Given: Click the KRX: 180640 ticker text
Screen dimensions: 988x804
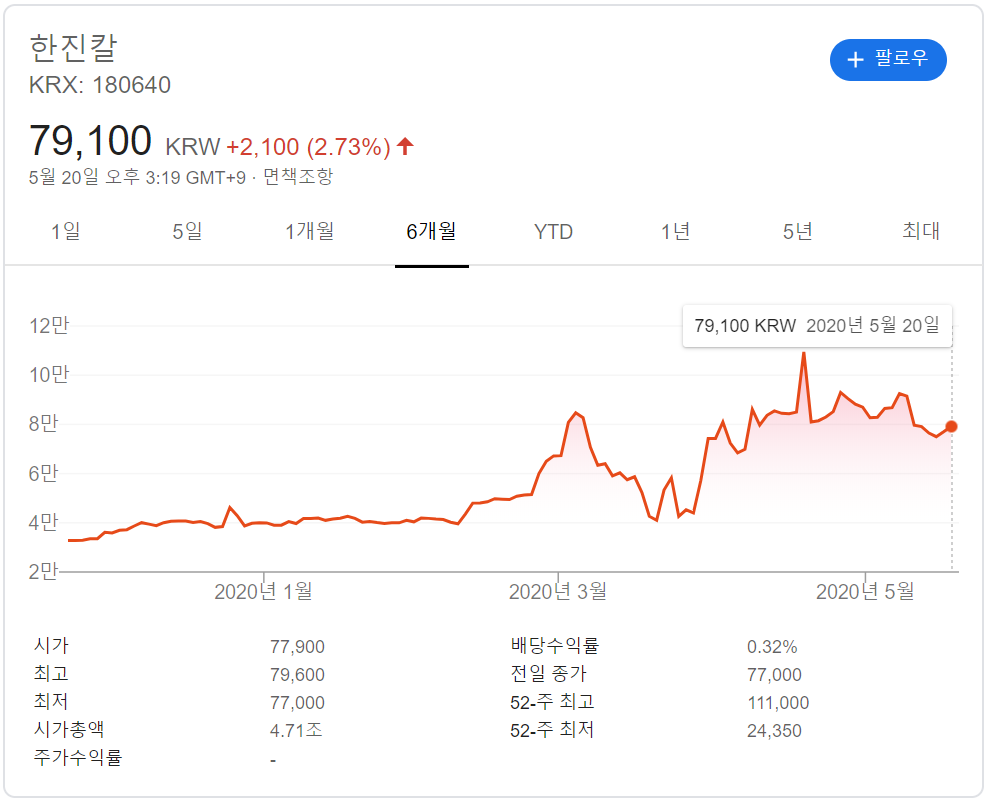Looking at the screenshot, I should tap(100, 85).
